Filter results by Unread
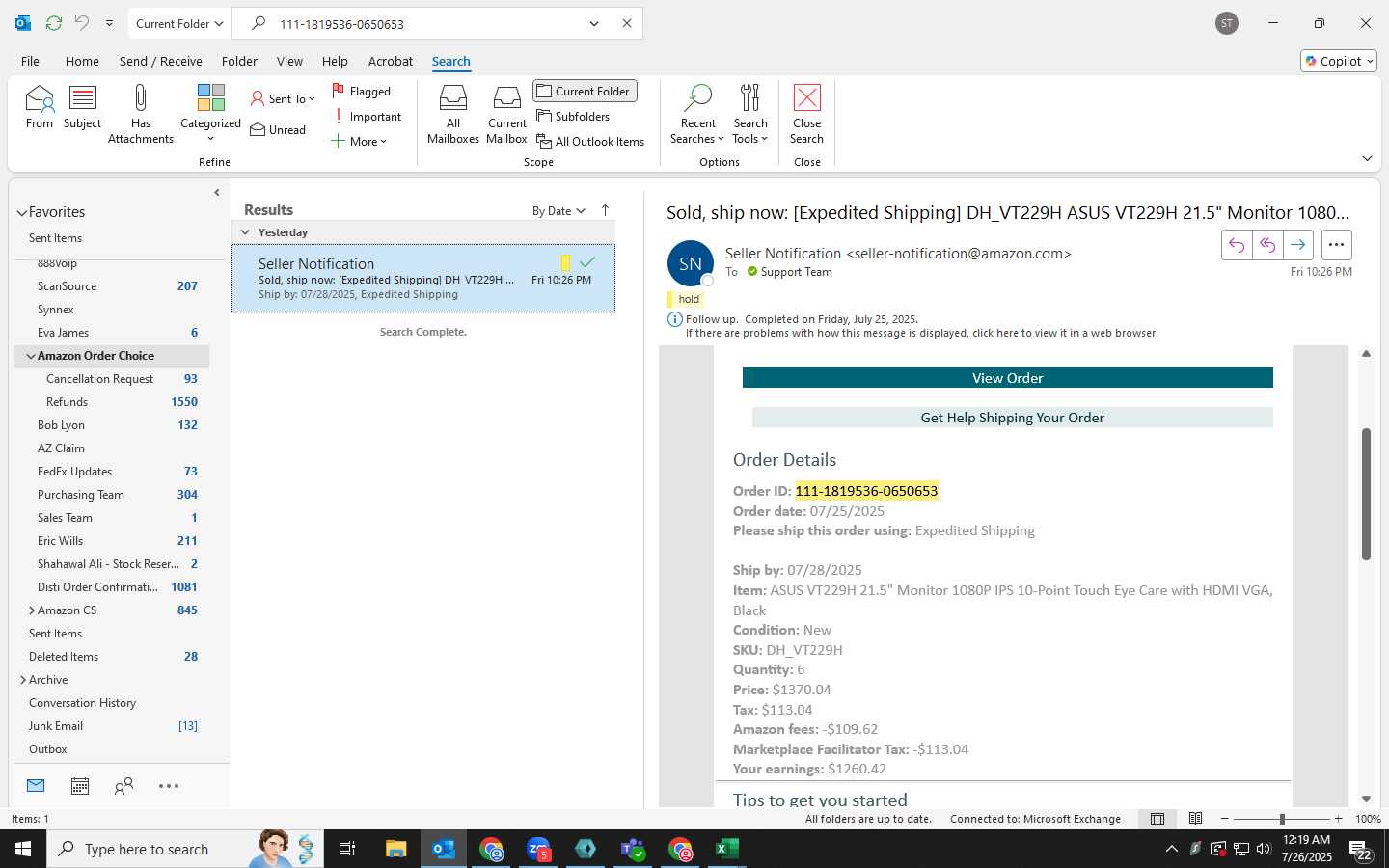The image size is (1389, 868). pyautogui.click(x=278, y=129)
